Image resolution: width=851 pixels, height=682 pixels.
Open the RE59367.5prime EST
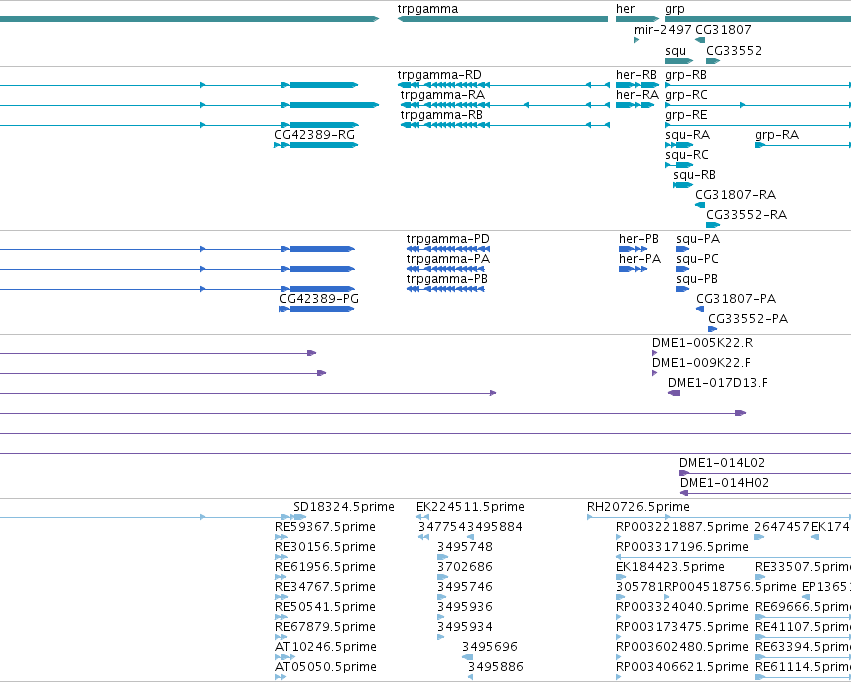281,537
